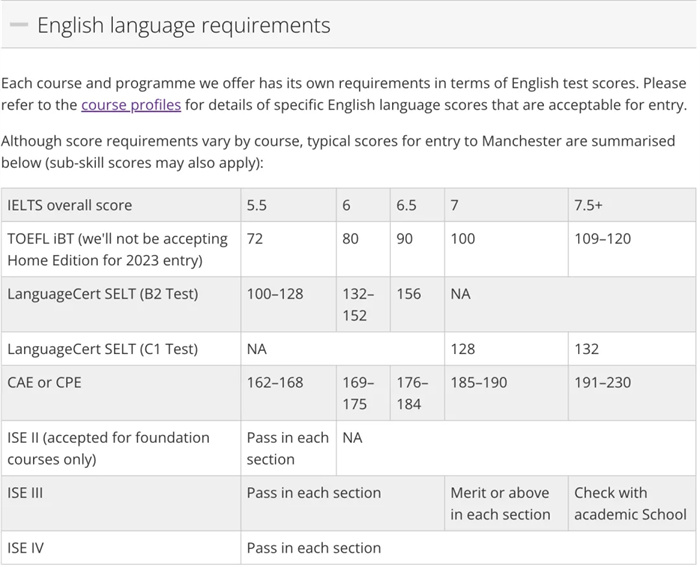Click Check with academic School cell
The width and height of the screenshot is (700, 567).
tap(632, 504)
